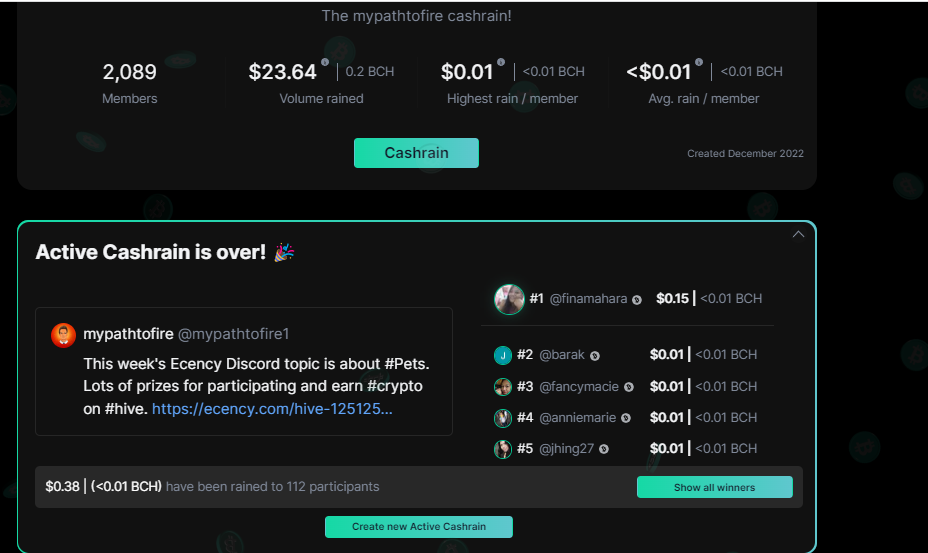Click the info icon beside Highest rain
The width and height of the screenshot is (928, 553).
click(501, 62)
